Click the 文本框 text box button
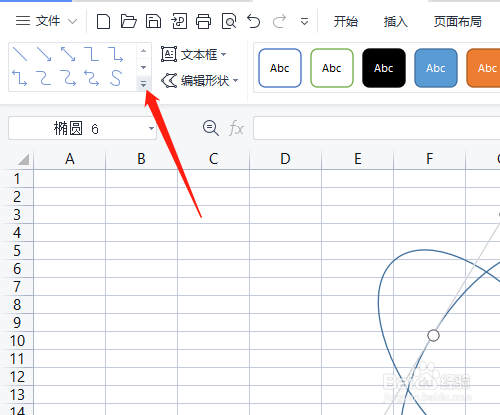The image size is (500, 415). click(x=189, y=54)
